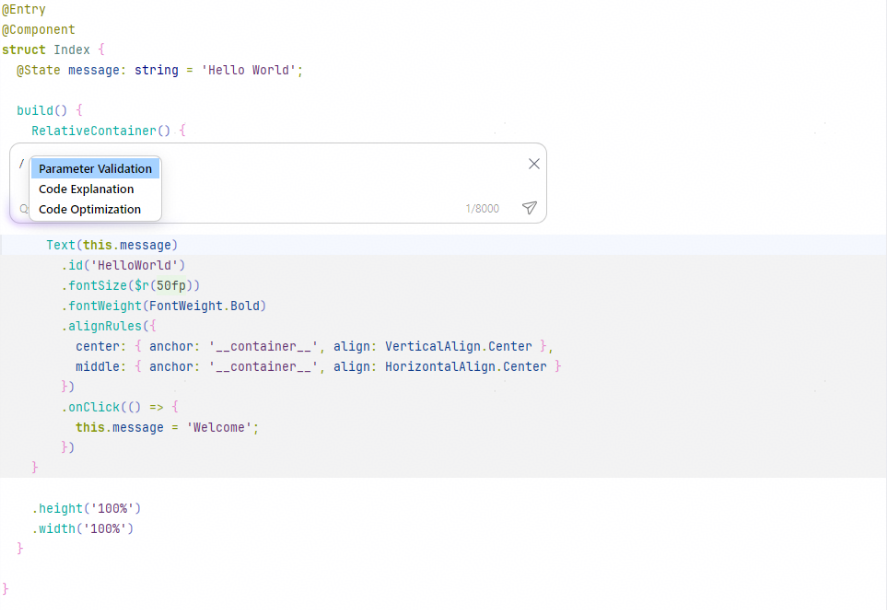Click the send arrow icon
Viewport: 887px width, 610px height.
(529, 208)
